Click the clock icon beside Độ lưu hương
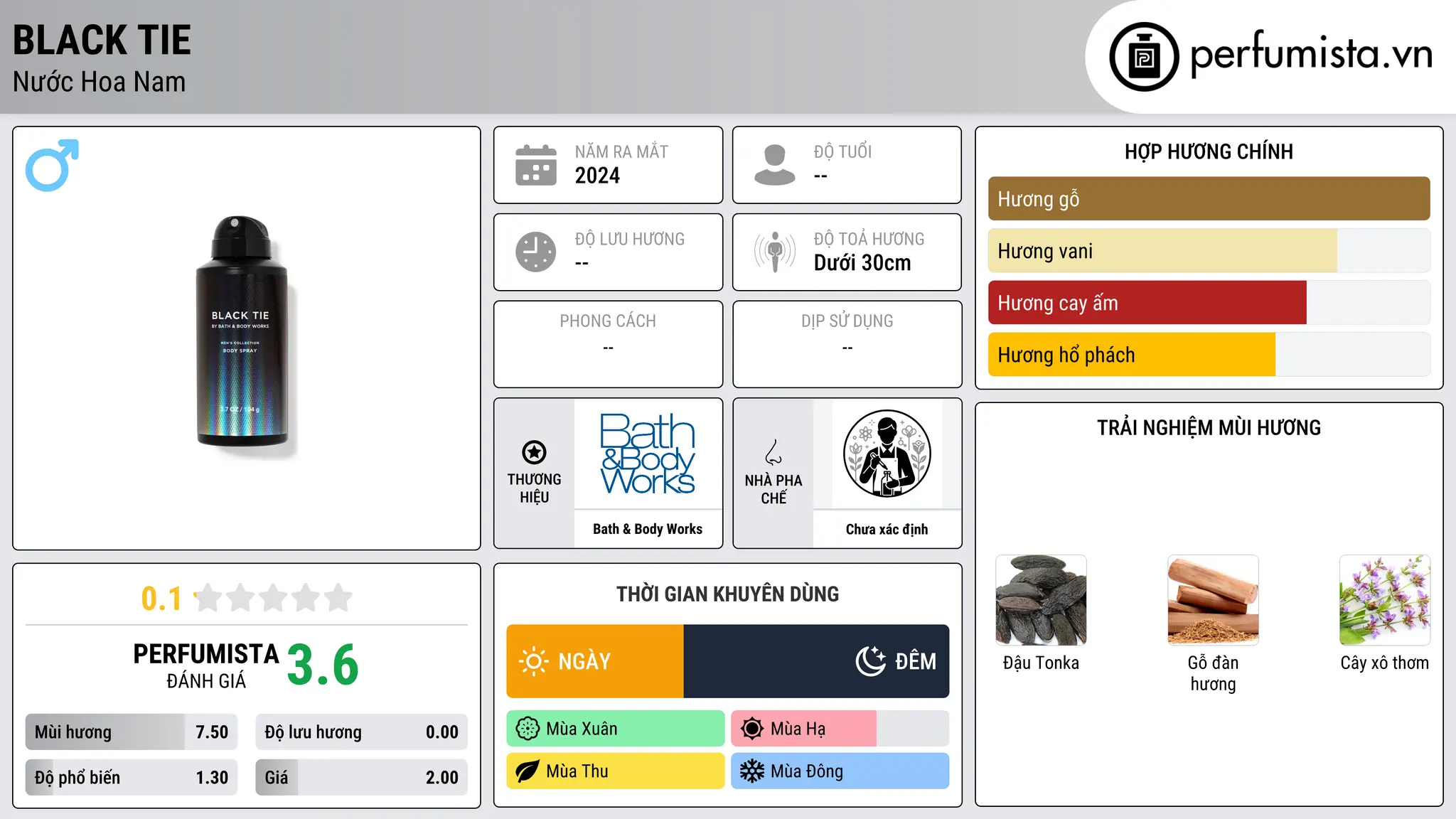 tap(536, 252)
